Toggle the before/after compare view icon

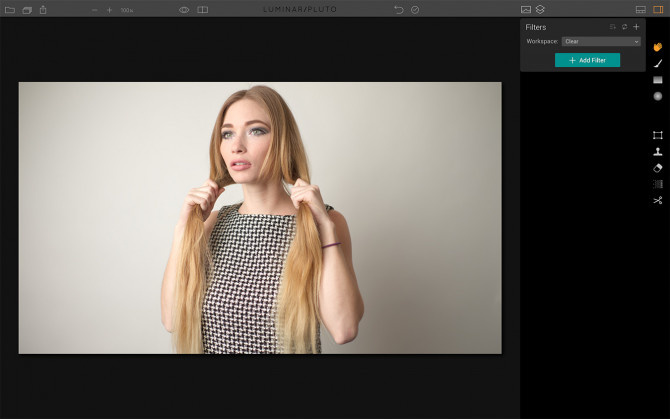[x=203, y=10]
